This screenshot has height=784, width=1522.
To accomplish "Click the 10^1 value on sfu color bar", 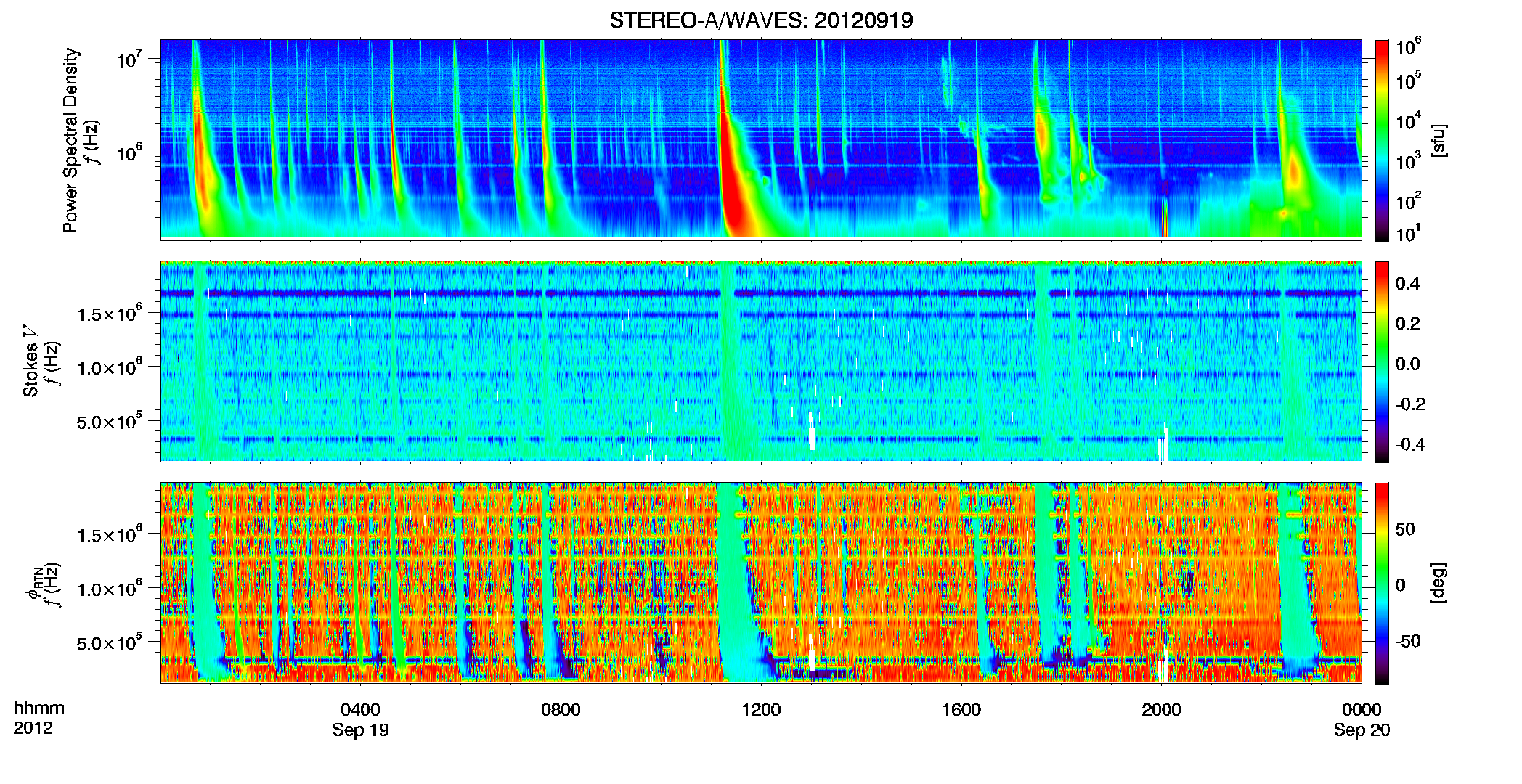I will 1408,233.
